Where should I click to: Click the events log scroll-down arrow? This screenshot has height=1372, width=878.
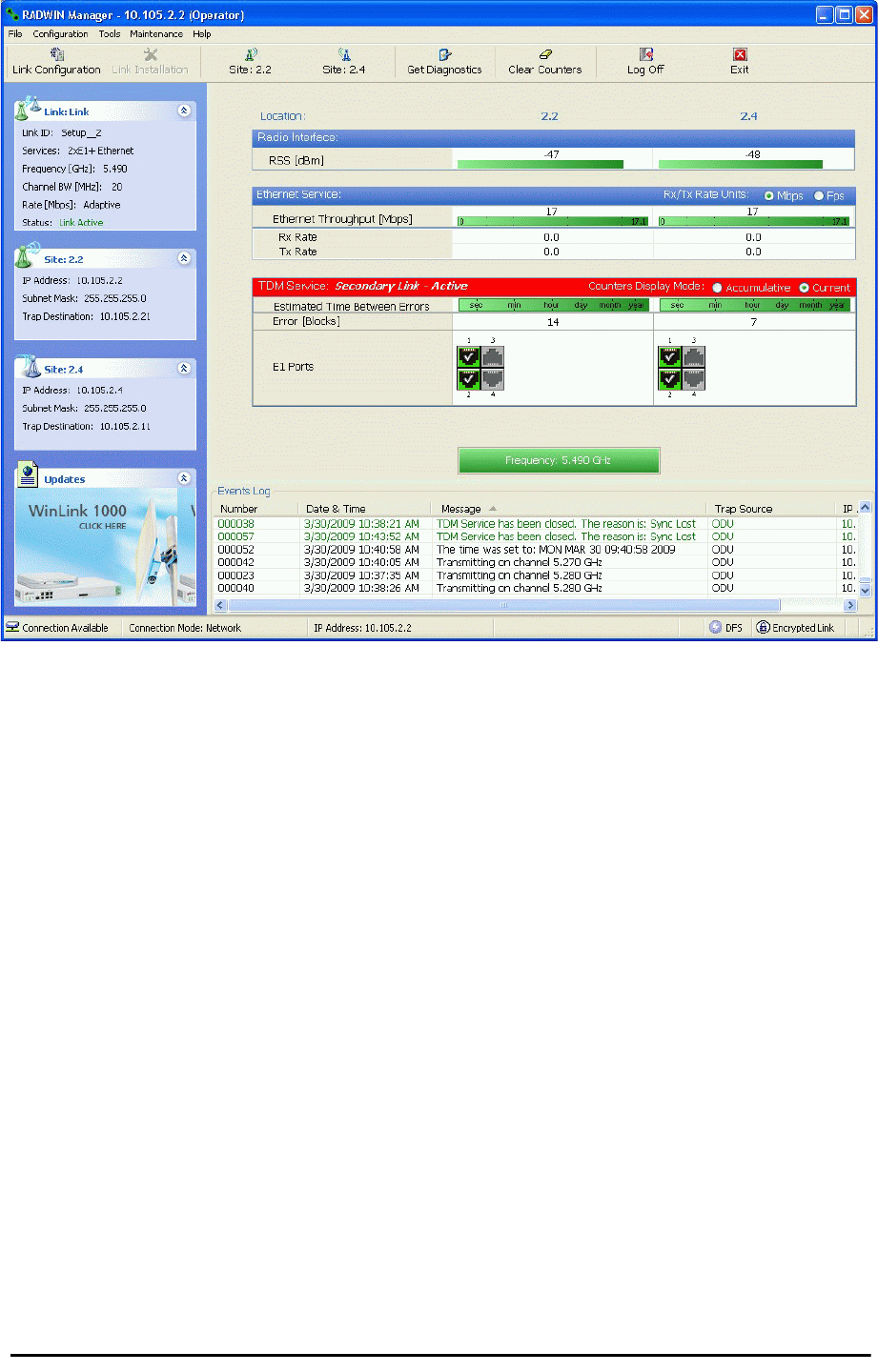pyautogui.click(x=866, y=591)
